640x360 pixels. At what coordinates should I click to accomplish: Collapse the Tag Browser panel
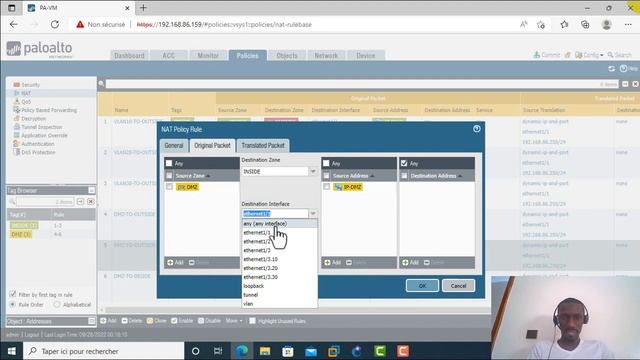pos(91,191)
